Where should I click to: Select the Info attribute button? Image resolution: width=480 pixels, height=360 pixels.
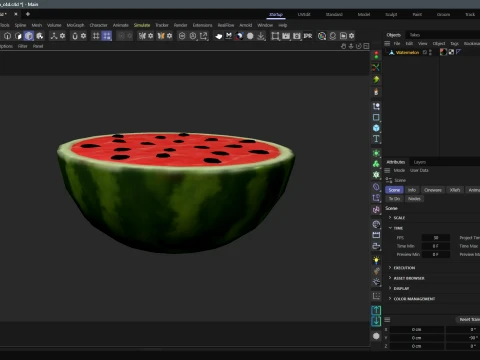tap(412, 190)
